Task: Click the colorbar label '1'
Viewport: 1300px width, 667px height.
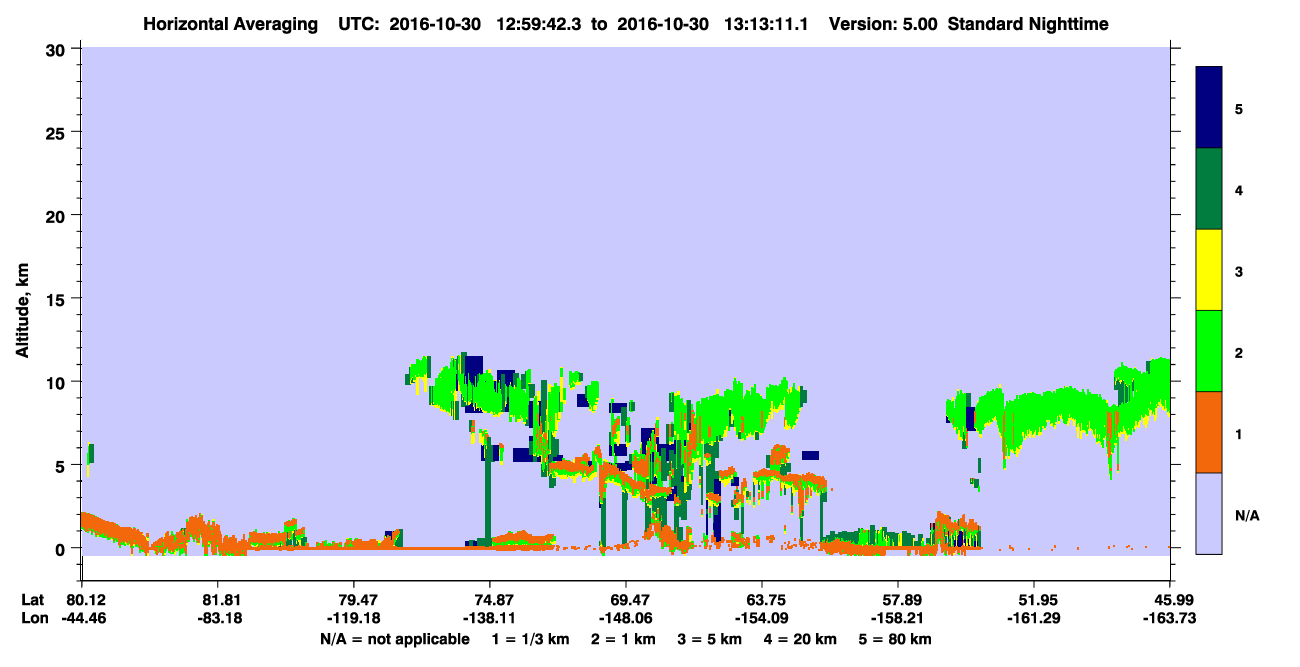Action: coord(1239,433)
